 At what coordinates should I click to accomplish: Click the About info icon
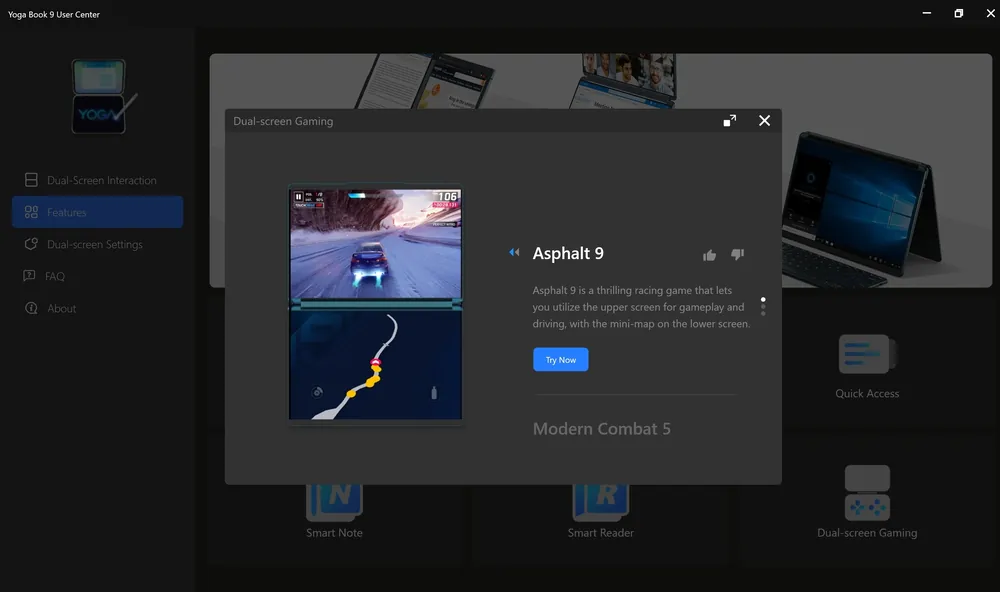[x=31, y=308]
